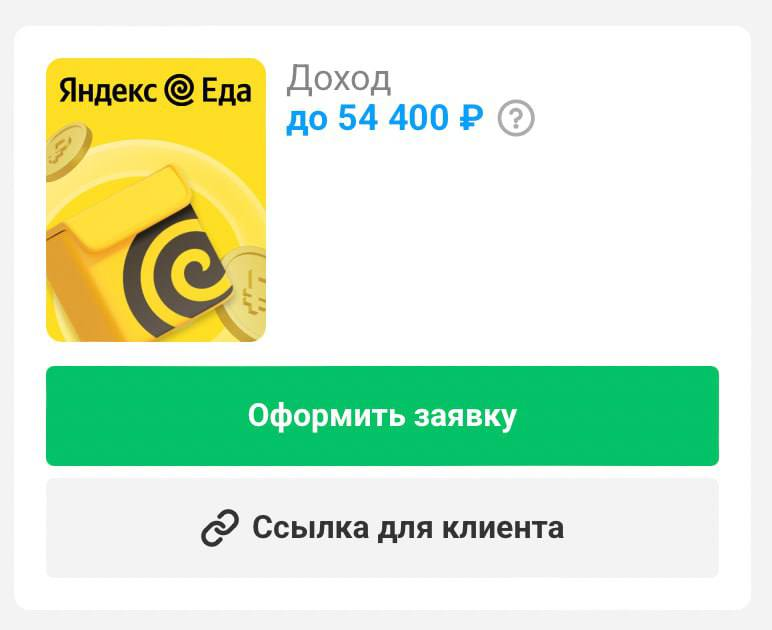The image size is (772, 630).
Task: Click the chain link icon
Action: click(220, 528)
